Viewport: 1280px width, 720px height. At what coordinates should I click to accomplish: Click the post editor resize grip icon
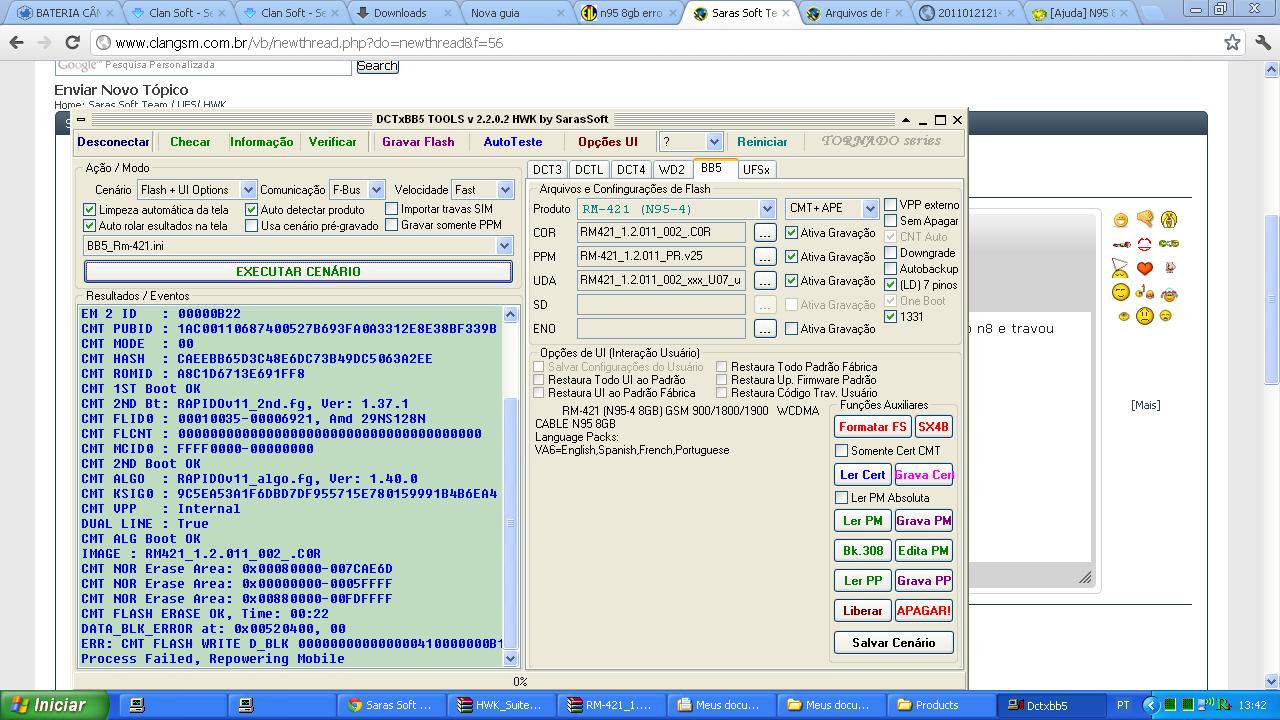(1085, 578)
